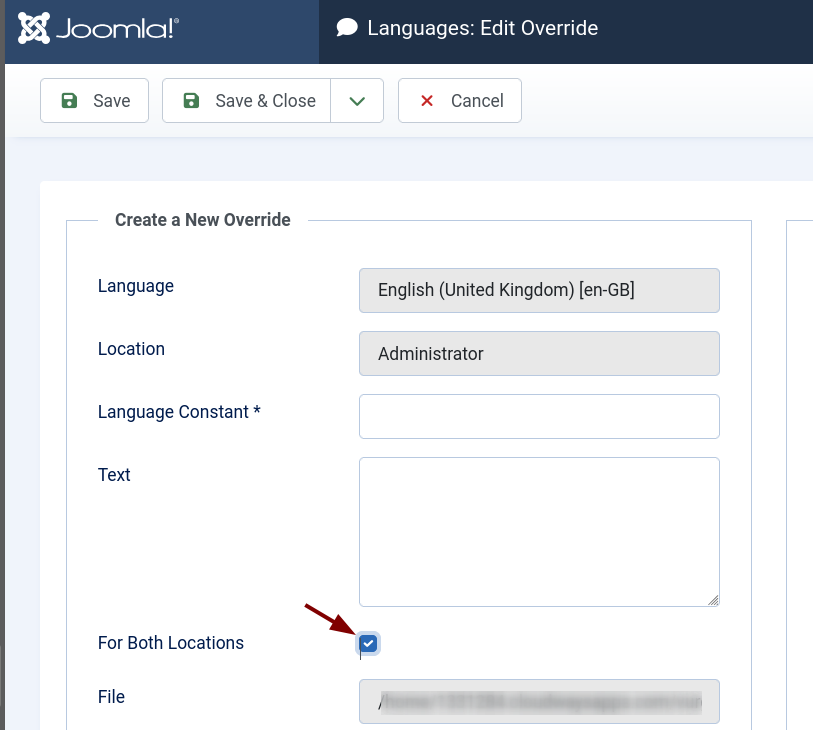
Task: Expand the Save & Close options arrow
Action: click(357, 100)
